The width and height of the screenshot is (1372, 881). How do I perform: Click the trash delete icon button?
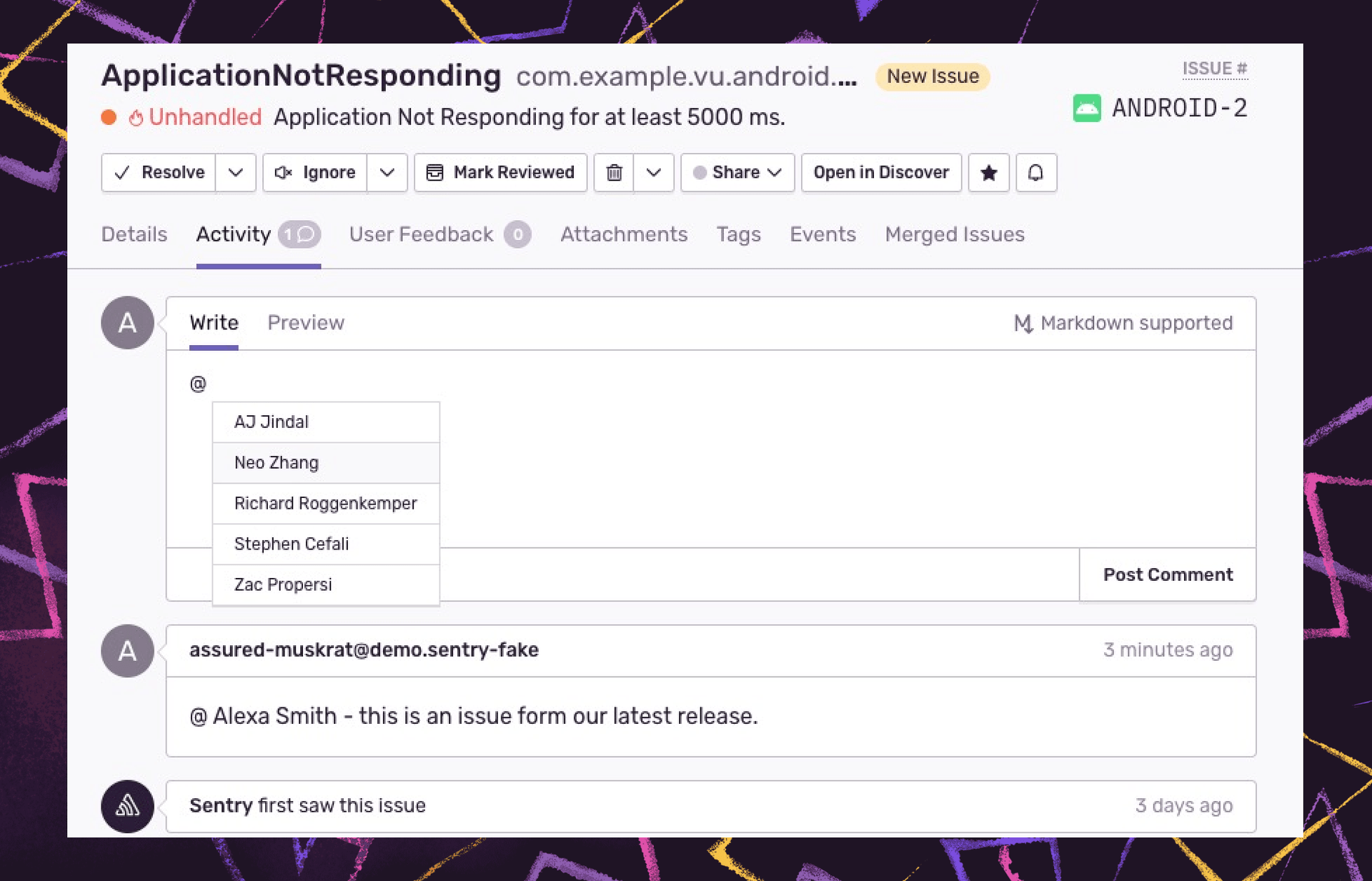tap(614, 172)
